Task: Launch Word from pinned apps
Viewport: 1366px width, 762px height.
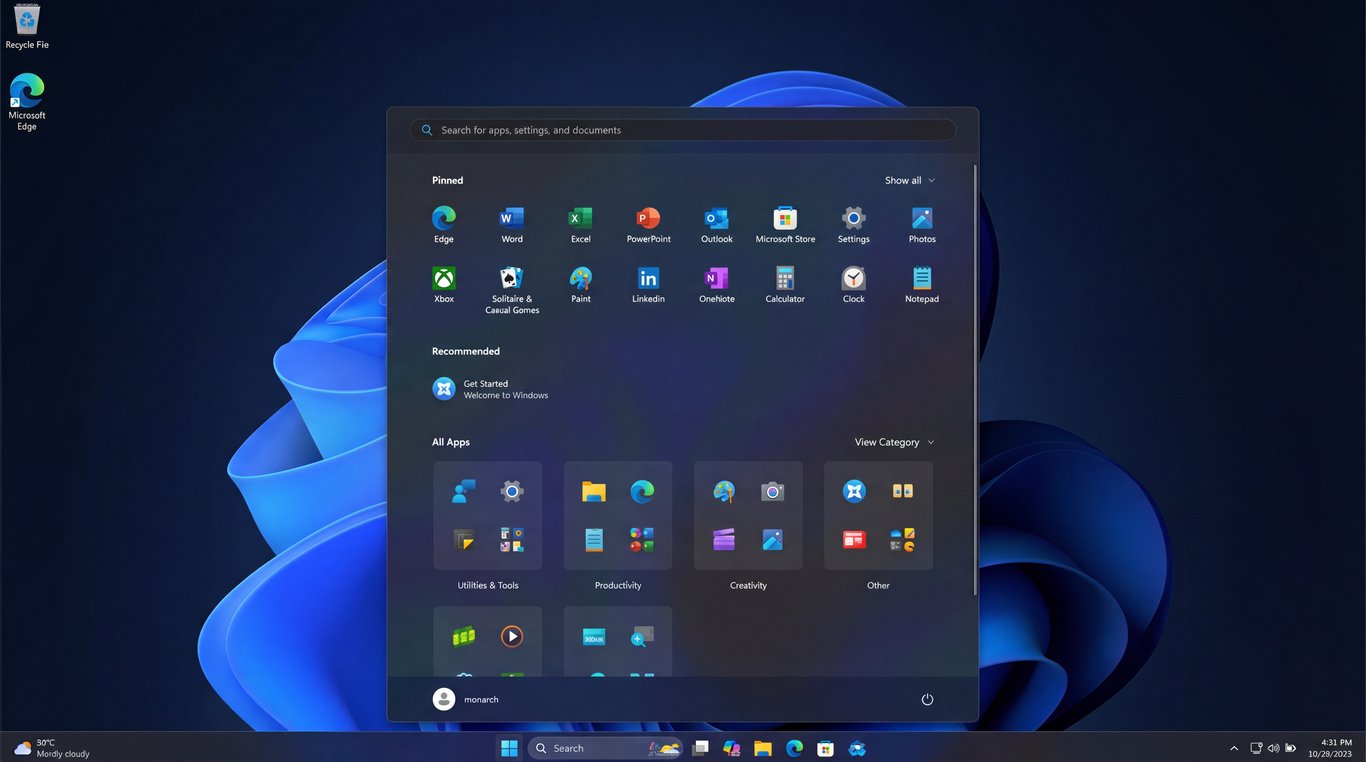Action: [511, 222]
